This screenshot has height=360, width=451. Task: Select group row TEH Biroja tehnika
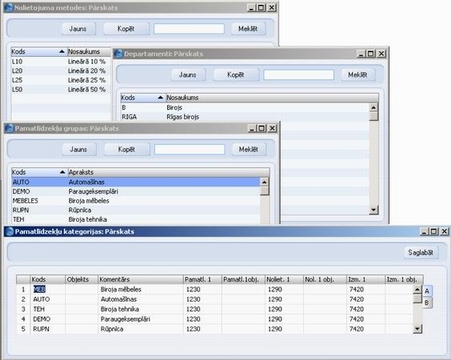coord(136,220)
